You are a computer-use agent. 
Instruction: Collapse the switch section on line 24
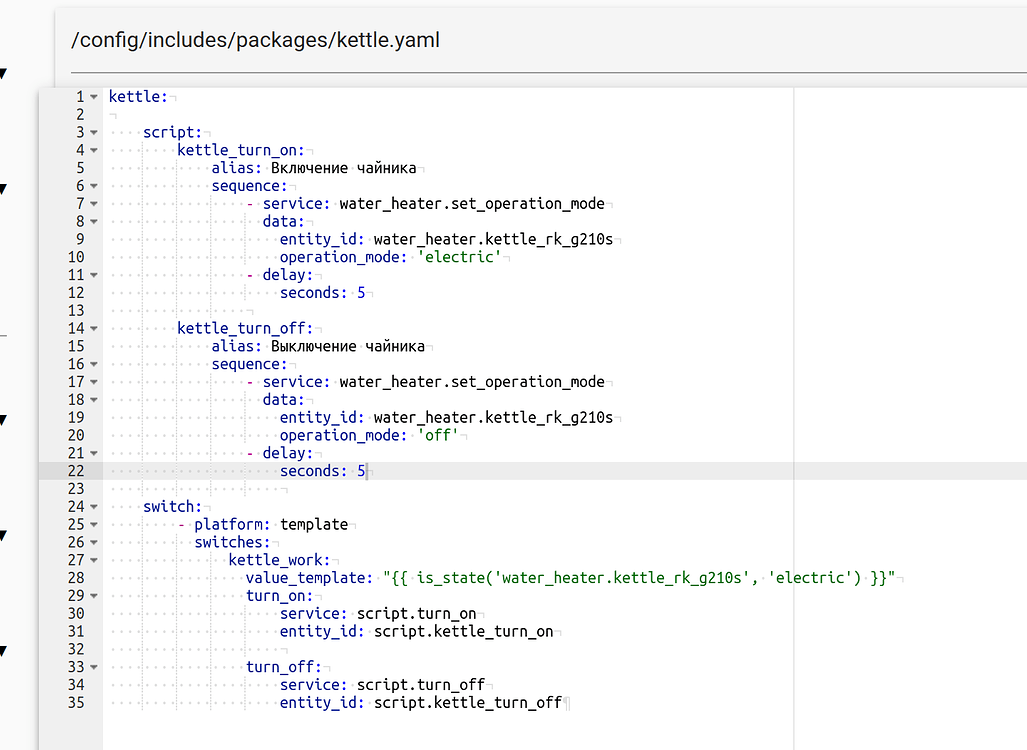94,506
